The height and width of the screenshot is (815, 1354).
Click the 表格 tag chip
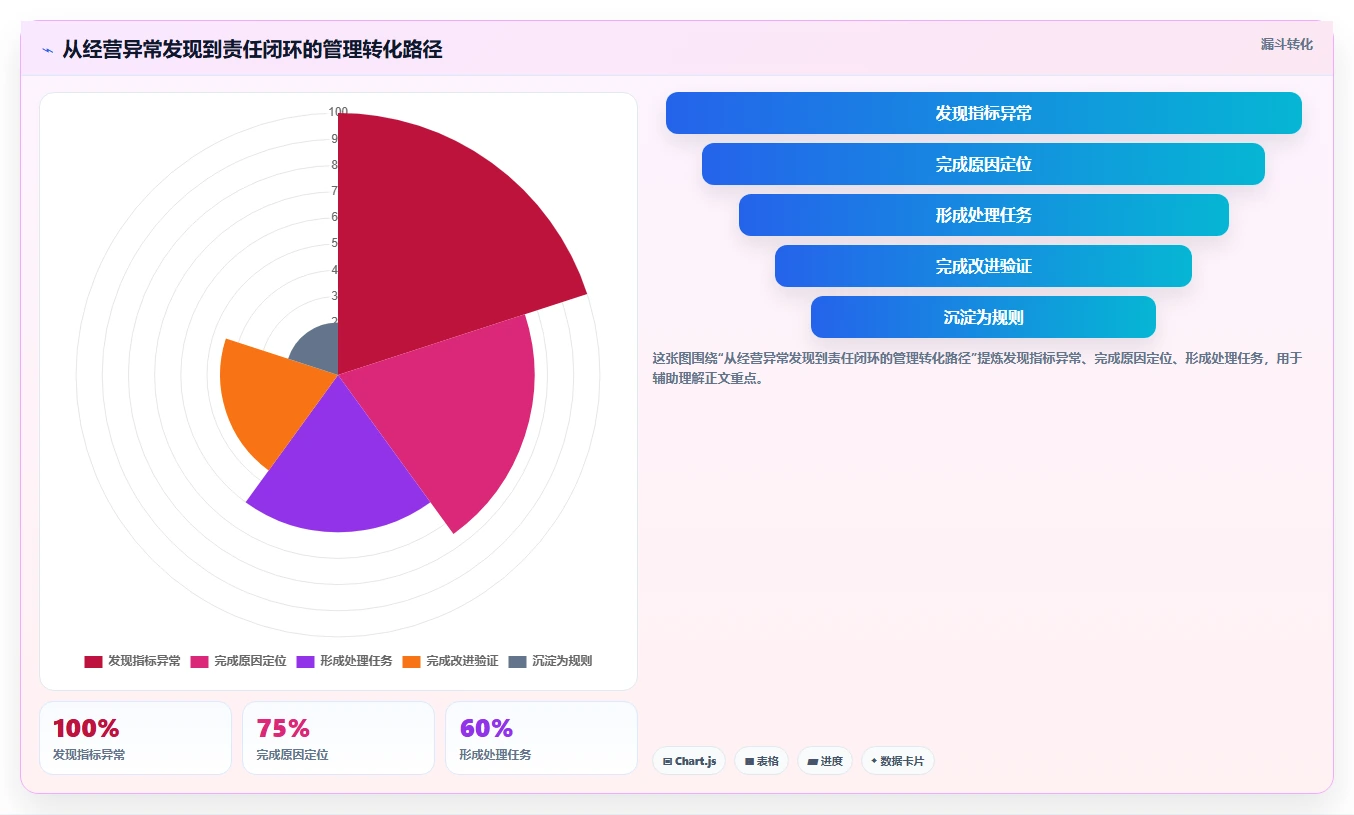761,761
